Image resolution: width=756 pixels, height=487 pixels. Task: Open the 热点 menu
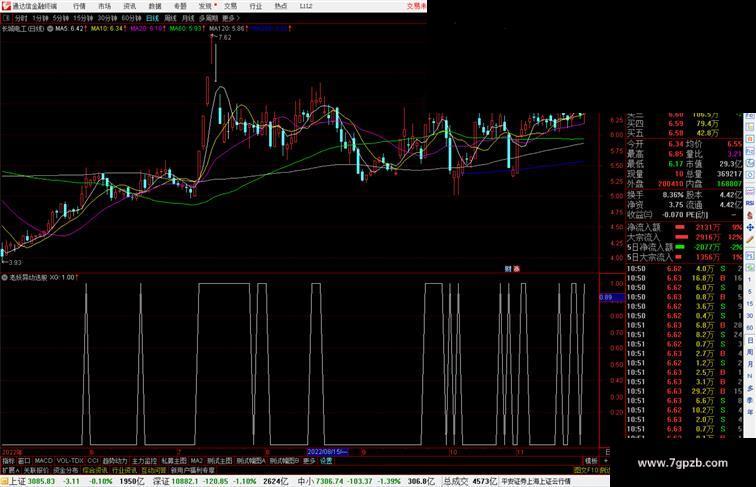pyautogui.click(x=281, y=6)
